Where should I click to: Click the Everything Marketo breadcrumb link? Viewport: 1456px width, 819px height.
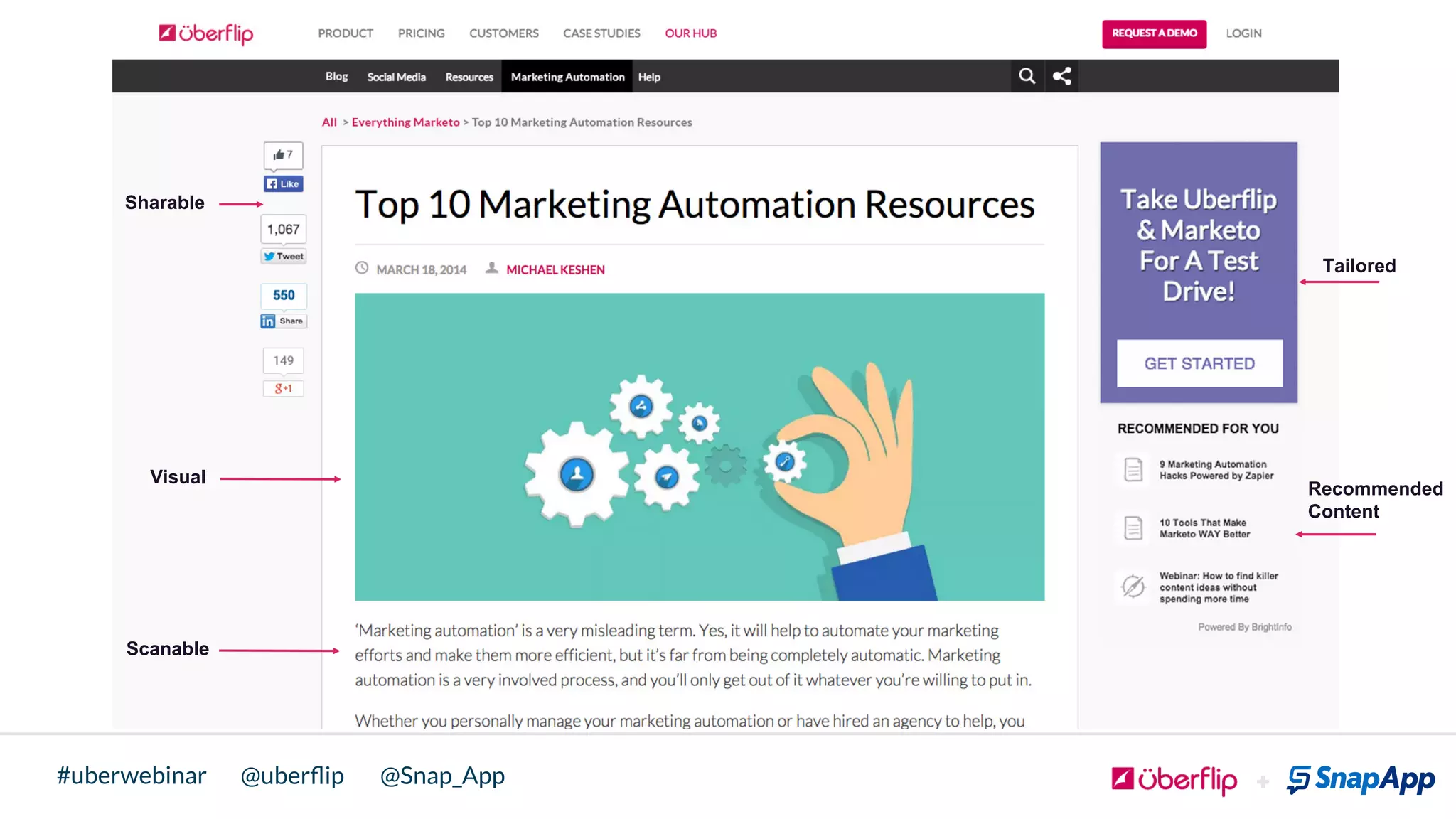pos(405,122)
